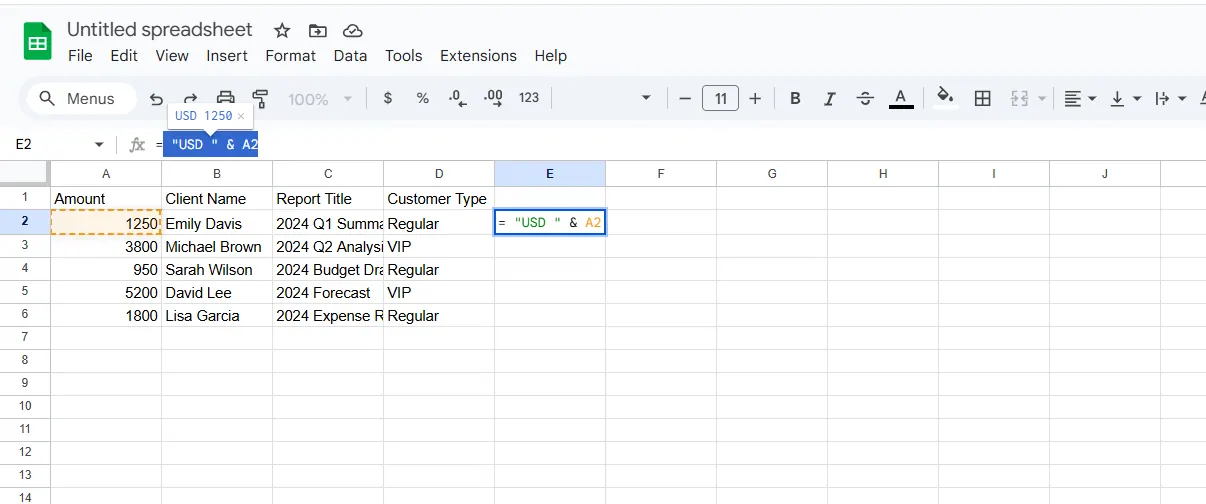This screenshot has width=1206, height=504.
Task: Click the undo arrow in the toolbar
Action: (x=156, y=98)
